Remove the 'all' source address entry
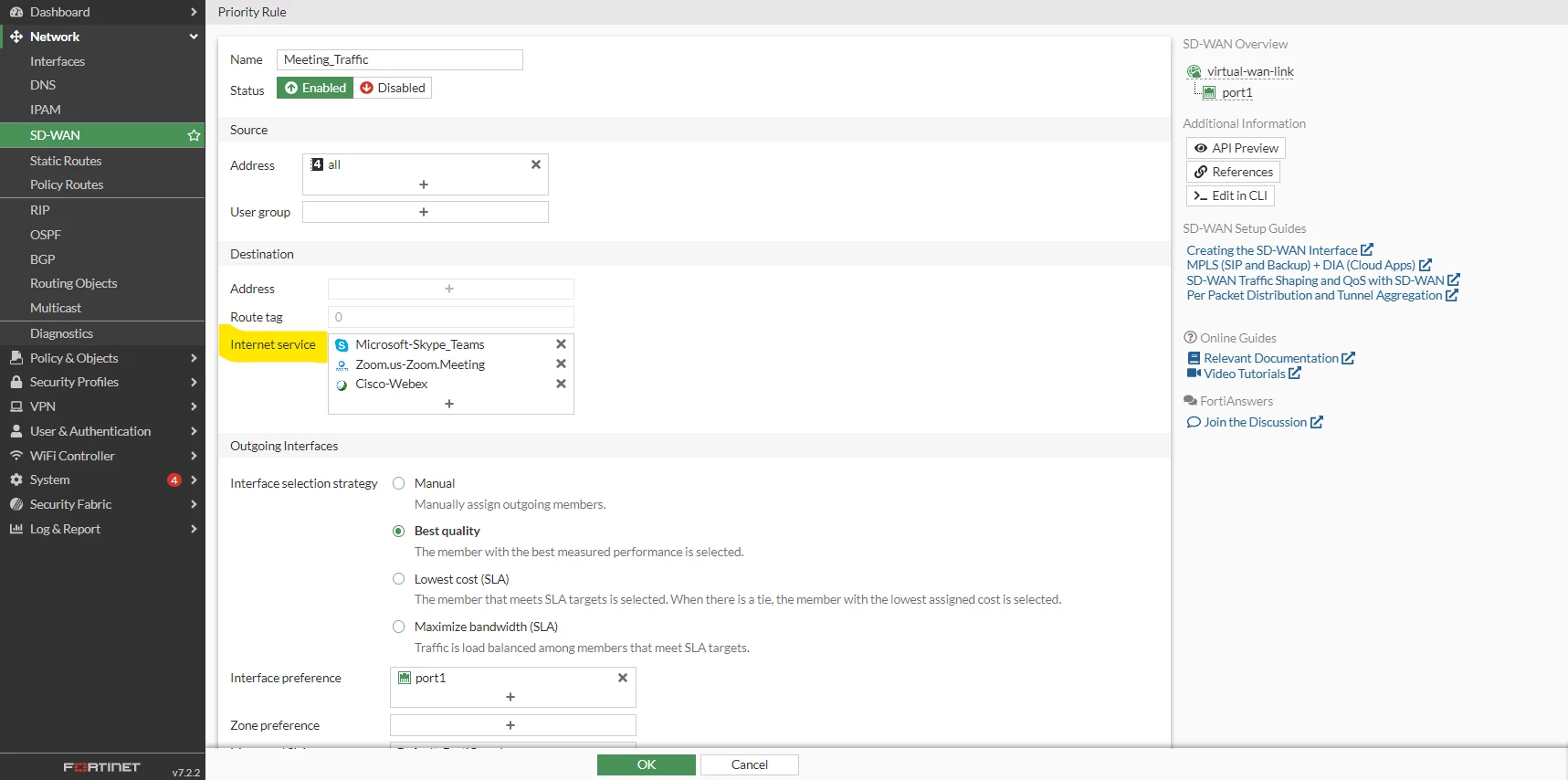 click(536, 164)
